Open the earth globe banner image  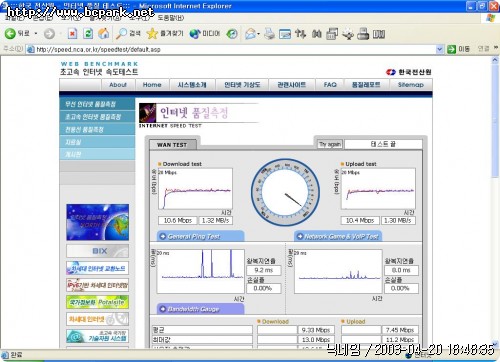[x=97, y=222]
